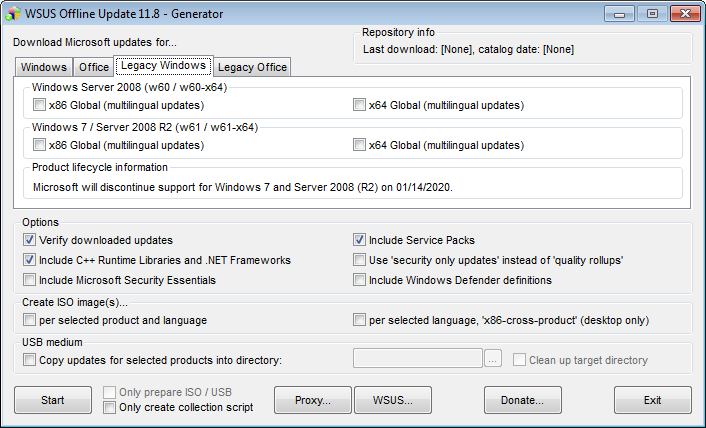Click the browse '...' button for target directory
Viewport: 706px width, 428px height.
[x=493, y=360]
